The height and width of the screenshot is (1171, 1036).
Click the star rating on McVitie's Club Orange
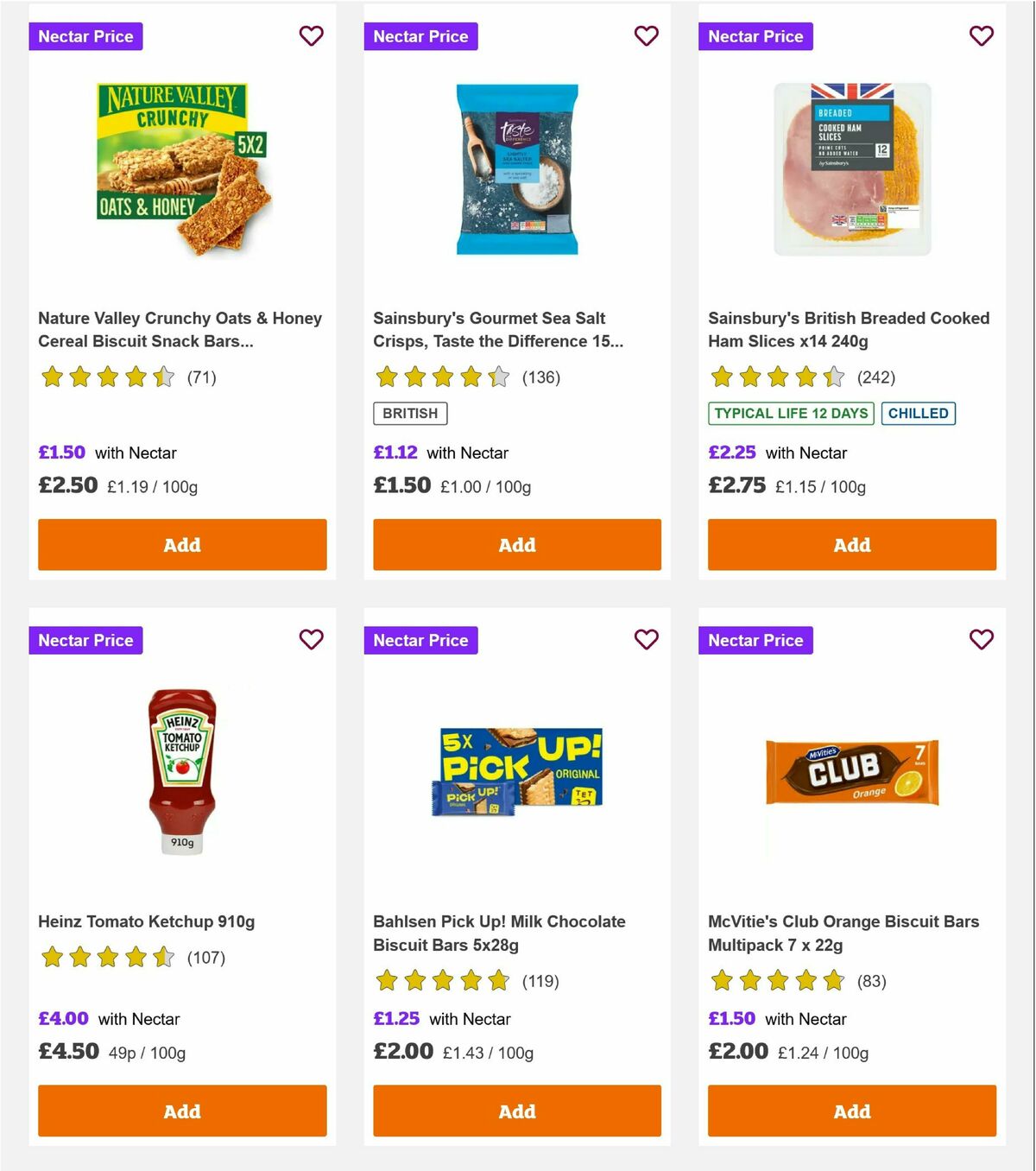click(x=776, y=981)
